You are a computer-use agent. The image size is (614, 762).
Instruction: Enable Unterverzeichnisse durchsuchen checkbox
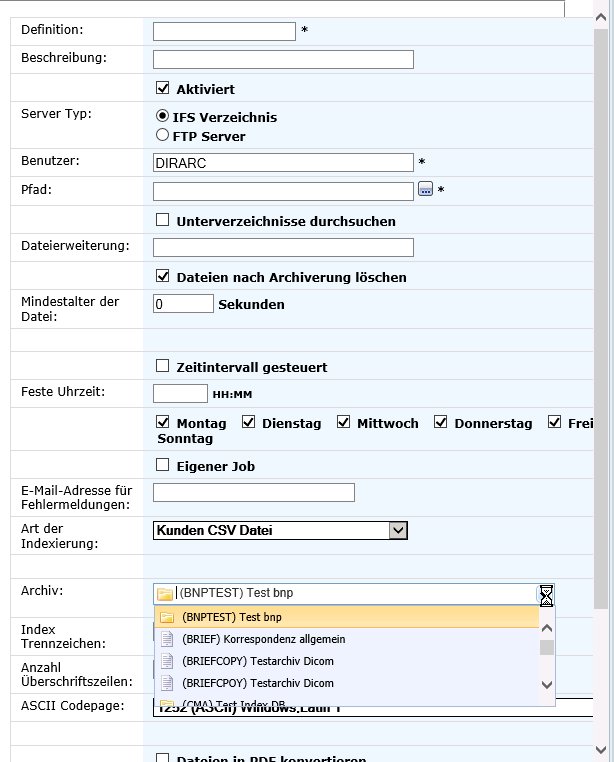point(162,220)
